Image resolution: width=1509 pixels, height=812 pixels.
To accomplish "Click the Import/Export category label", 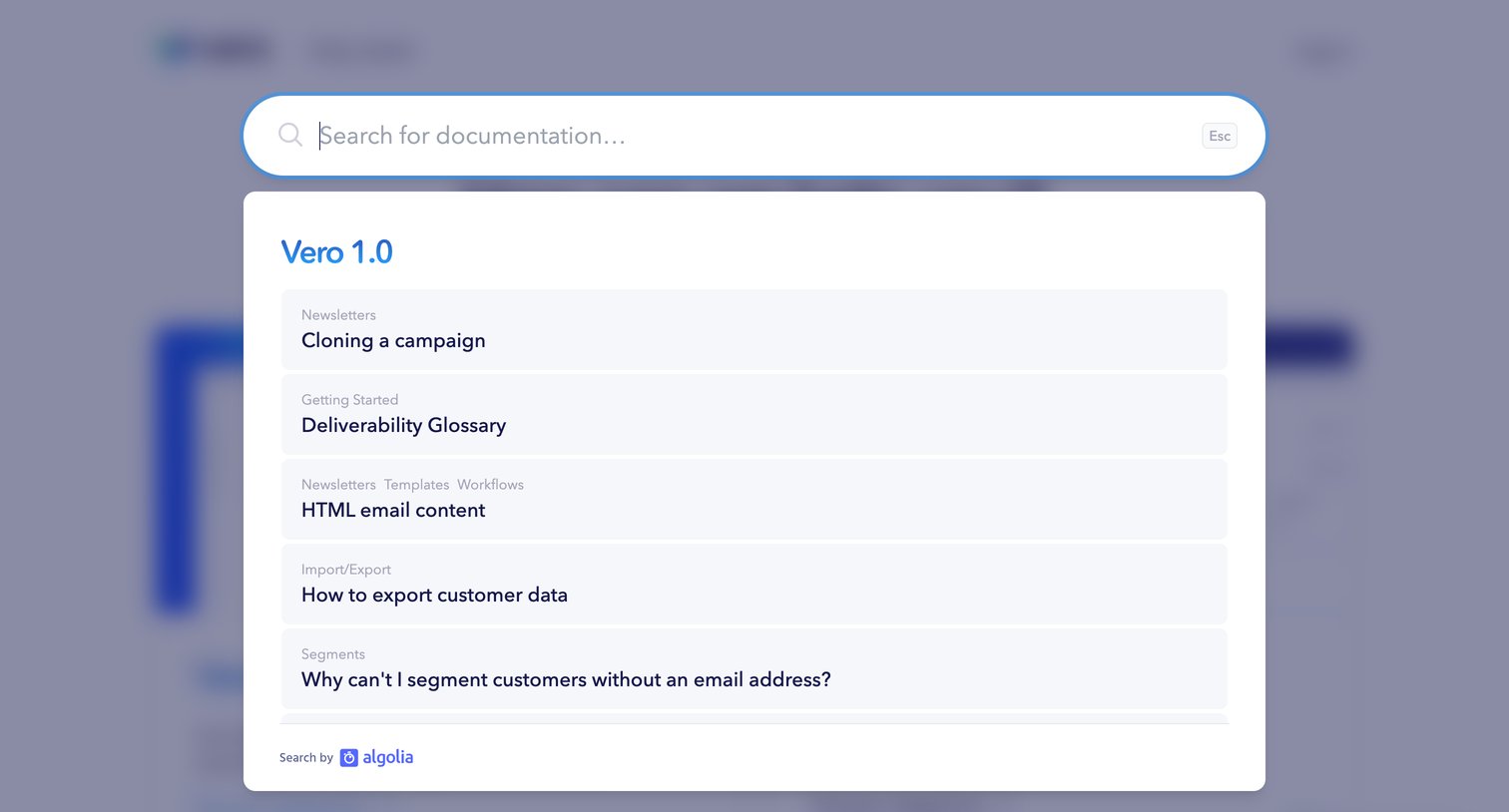I will tap(346, 570).
